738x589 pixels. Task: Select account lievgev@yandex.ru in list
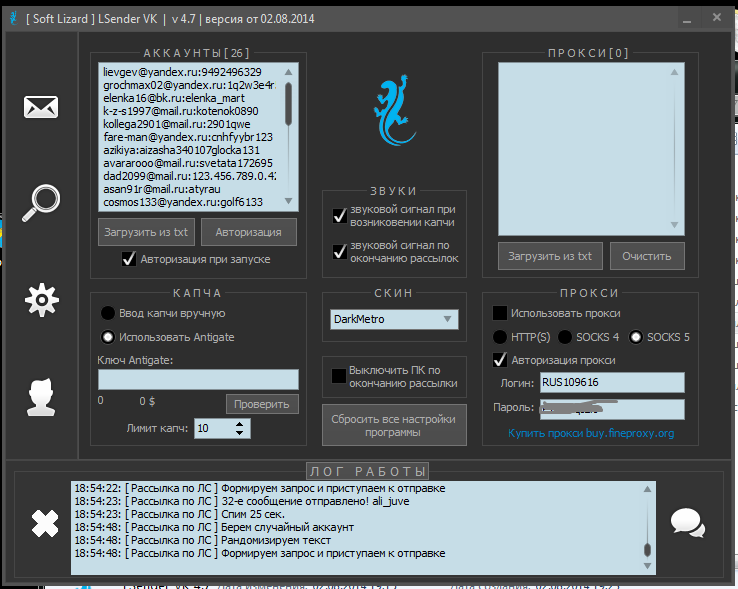182,72
